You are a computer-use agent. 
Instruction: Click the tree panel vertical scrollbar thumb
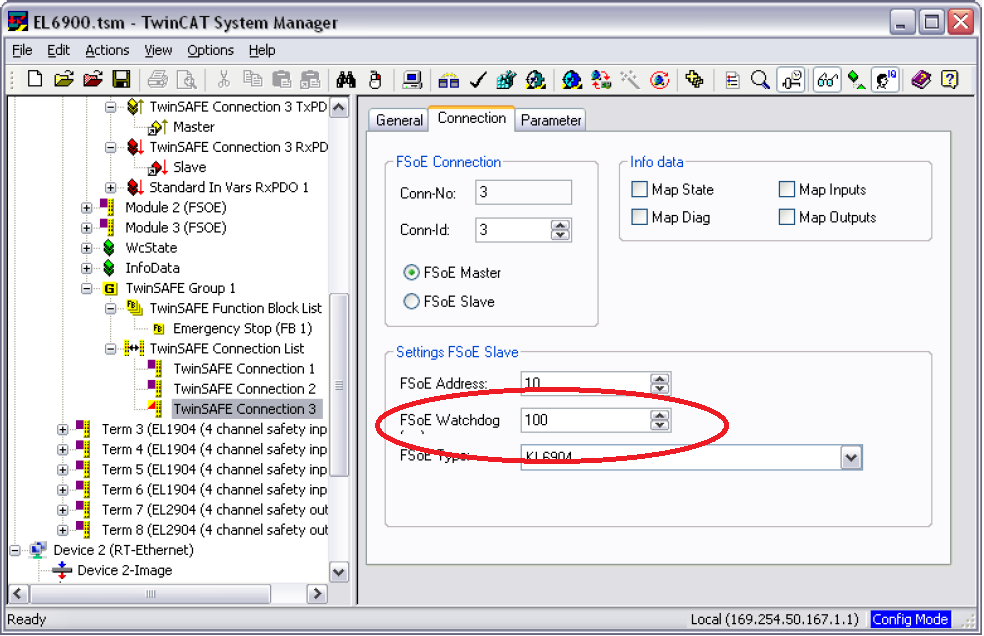339,385
